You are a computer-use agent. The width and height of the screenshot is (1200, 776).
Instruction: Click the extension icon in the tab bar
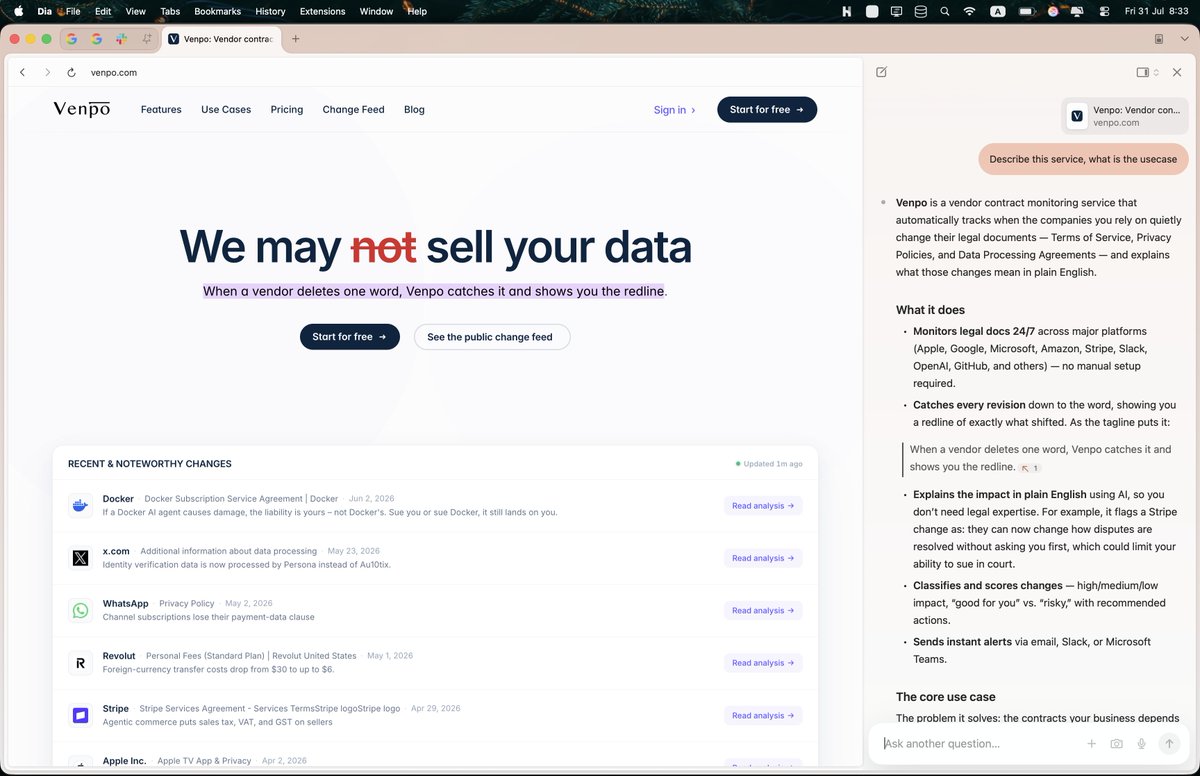(x=1159, y=39)
